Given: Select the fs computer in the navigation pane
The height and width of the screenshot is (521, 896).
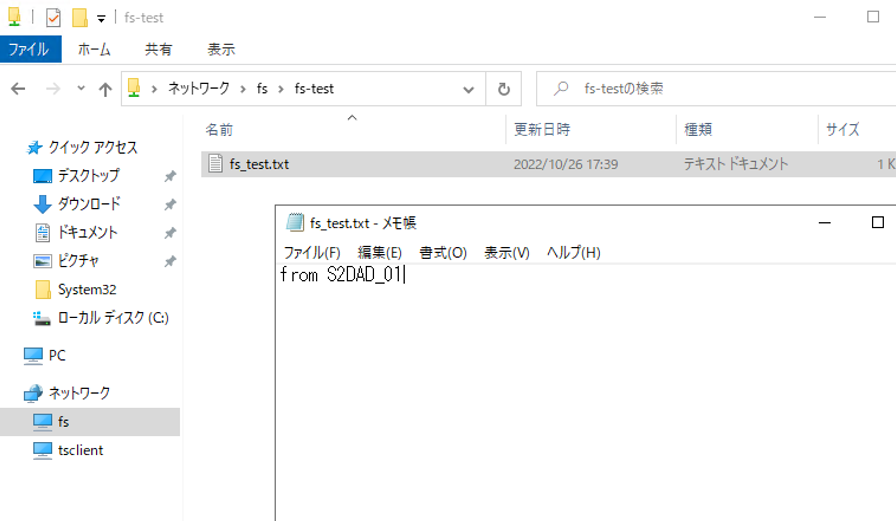Looking at the screenshot, I should tap(90, 422).
